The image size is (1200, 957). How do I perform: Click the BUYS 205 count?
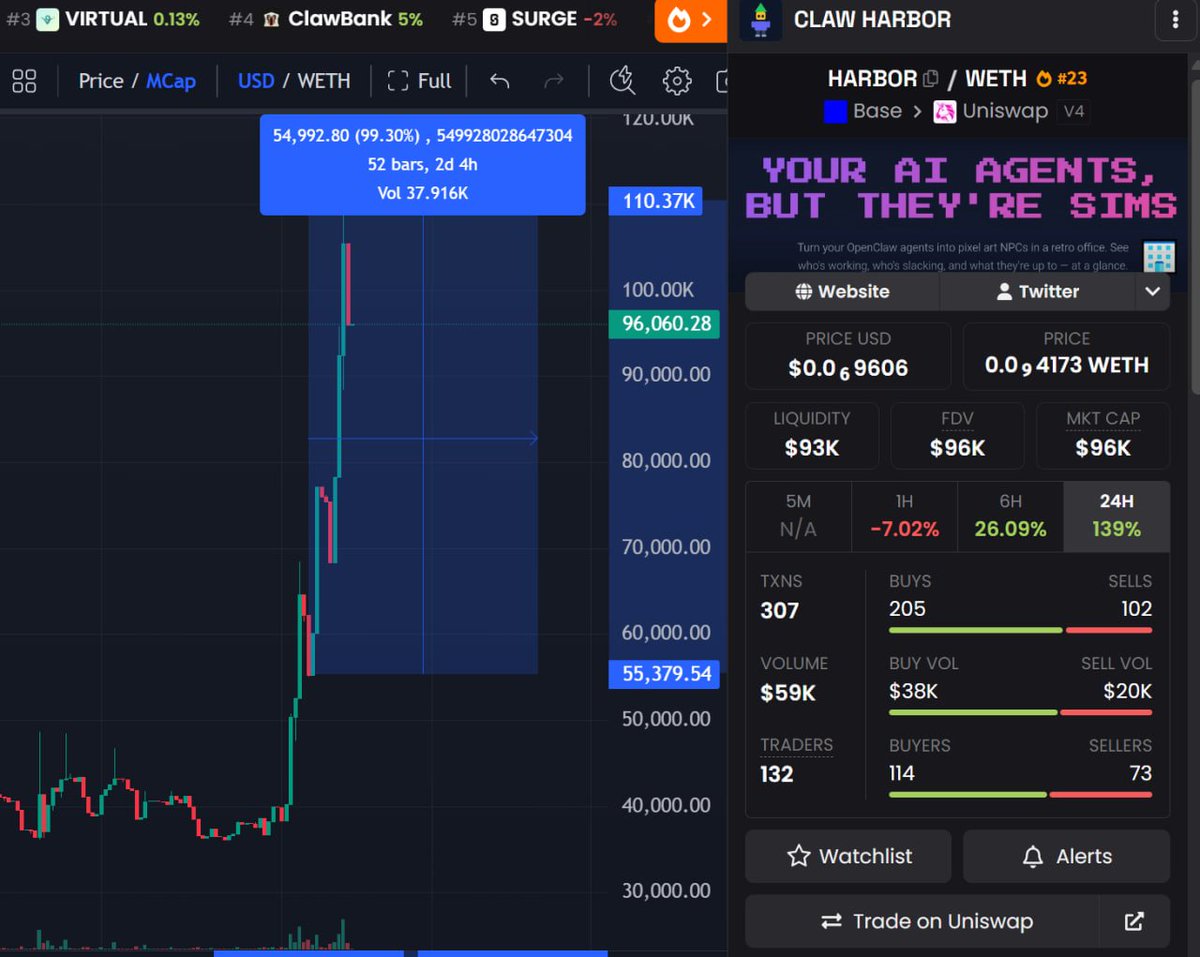[907, 608]
